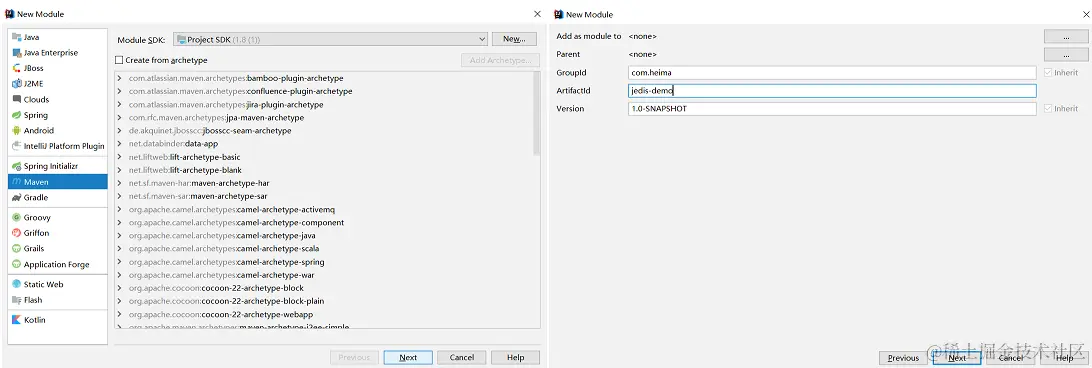Select cocoon-22-archetype-block row
Viewport: 1092px width, 368px height.
[323, 288]
